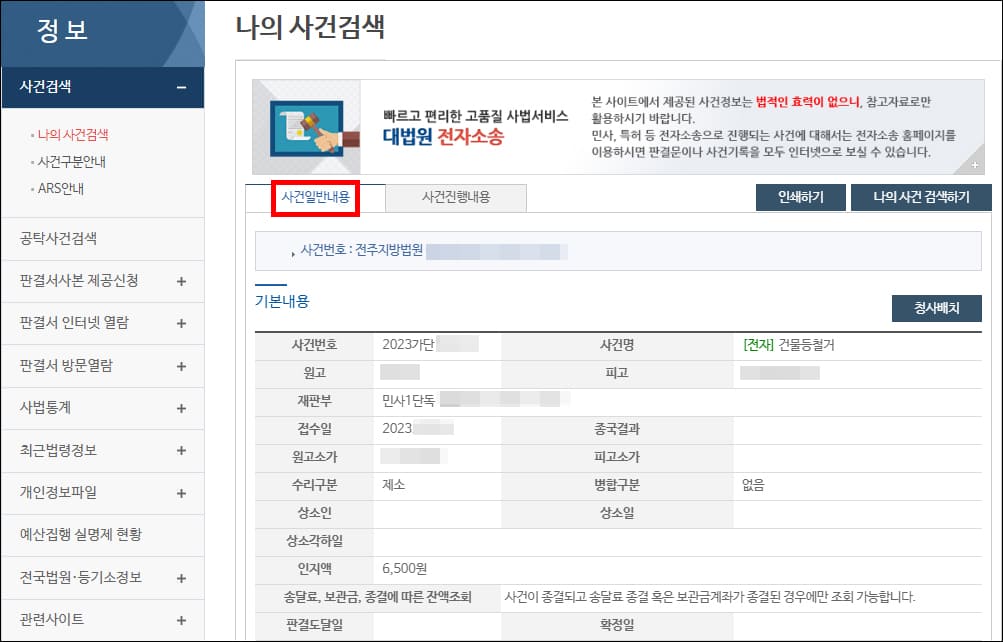Click the 나의 사건 검색하기 button
Image resolution: width=1003 pixels, height=642 pixels.
point(920,197)
